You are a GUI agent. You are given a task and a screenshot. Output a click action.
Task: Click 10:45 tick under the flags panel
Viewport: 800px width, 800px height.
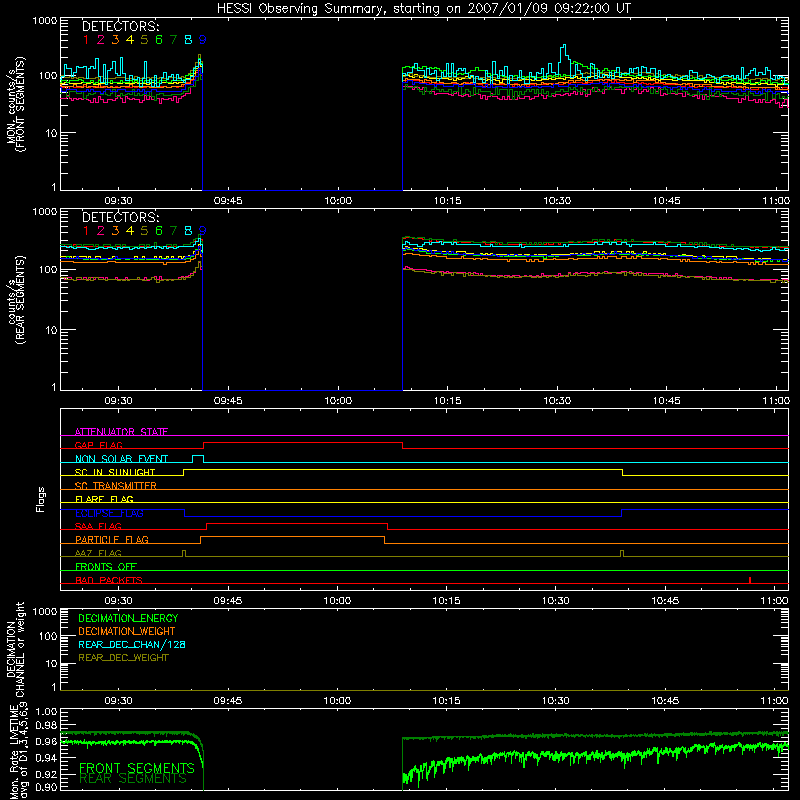click(665, 601)
